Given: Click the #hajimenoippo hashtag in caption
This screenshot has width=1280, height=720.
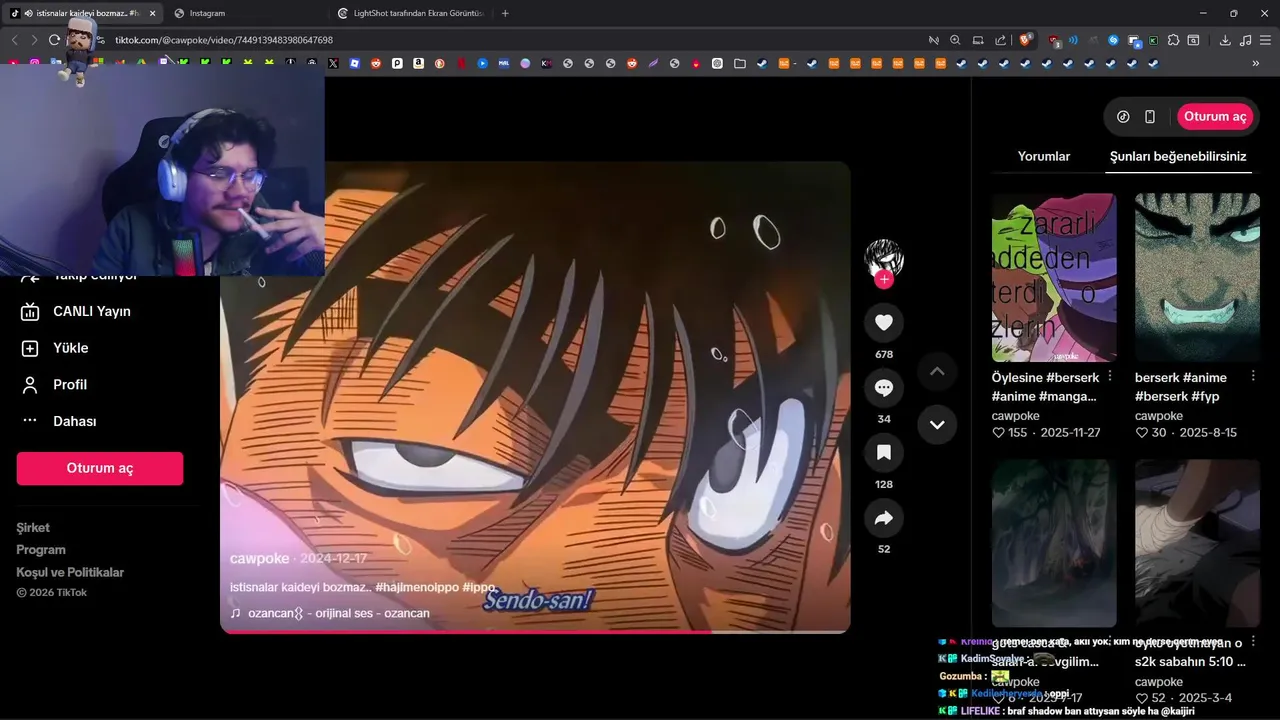Looking at the screenshot, I should click(417, 587).
